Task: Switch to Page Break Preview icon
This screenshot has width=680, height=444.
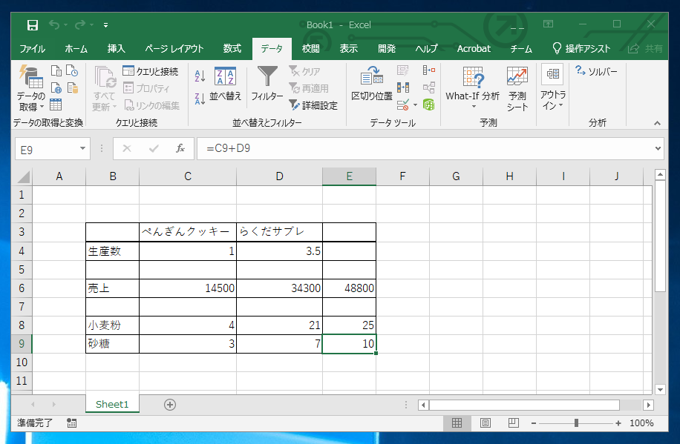Action: [513, 423]
